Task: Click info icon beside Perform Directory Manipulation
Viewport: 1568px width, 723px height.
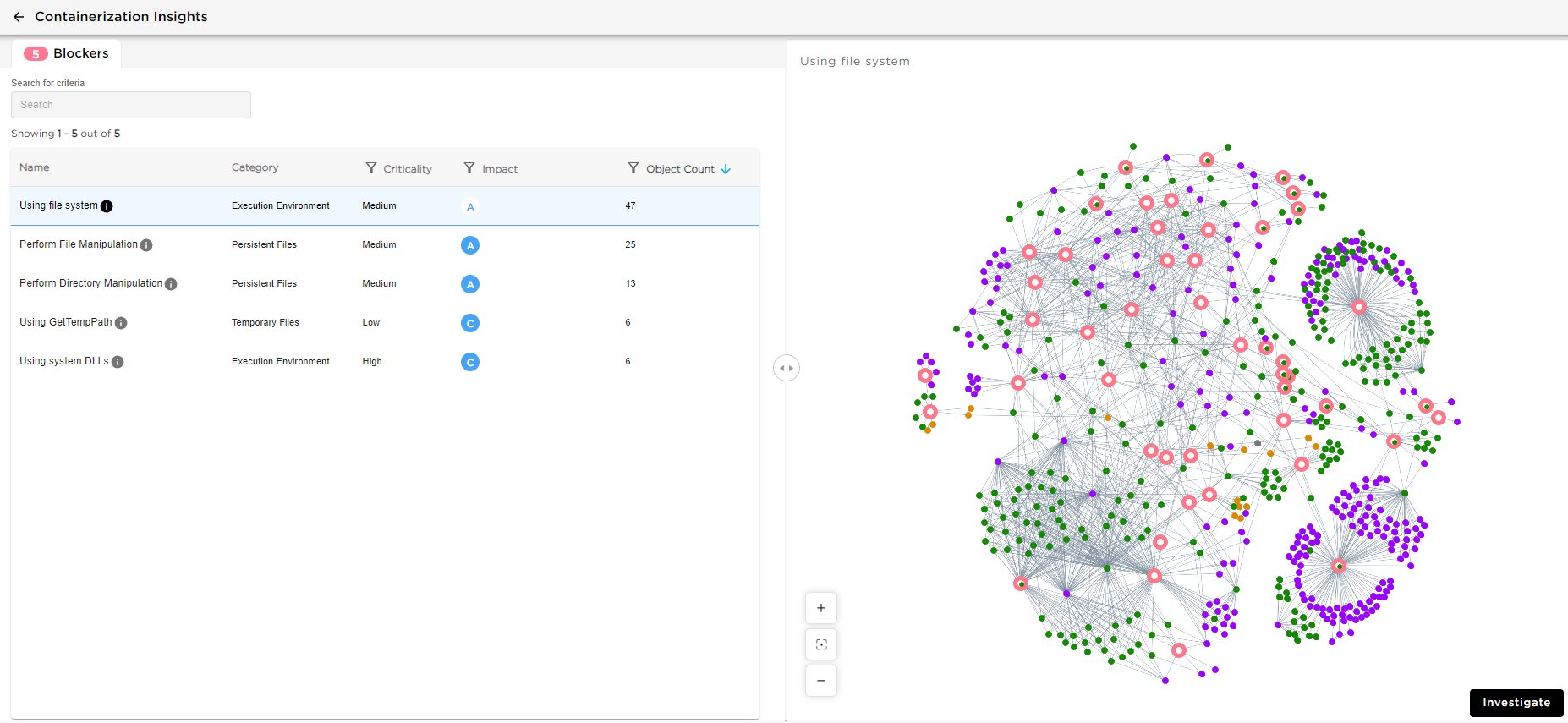Action: 171,284
